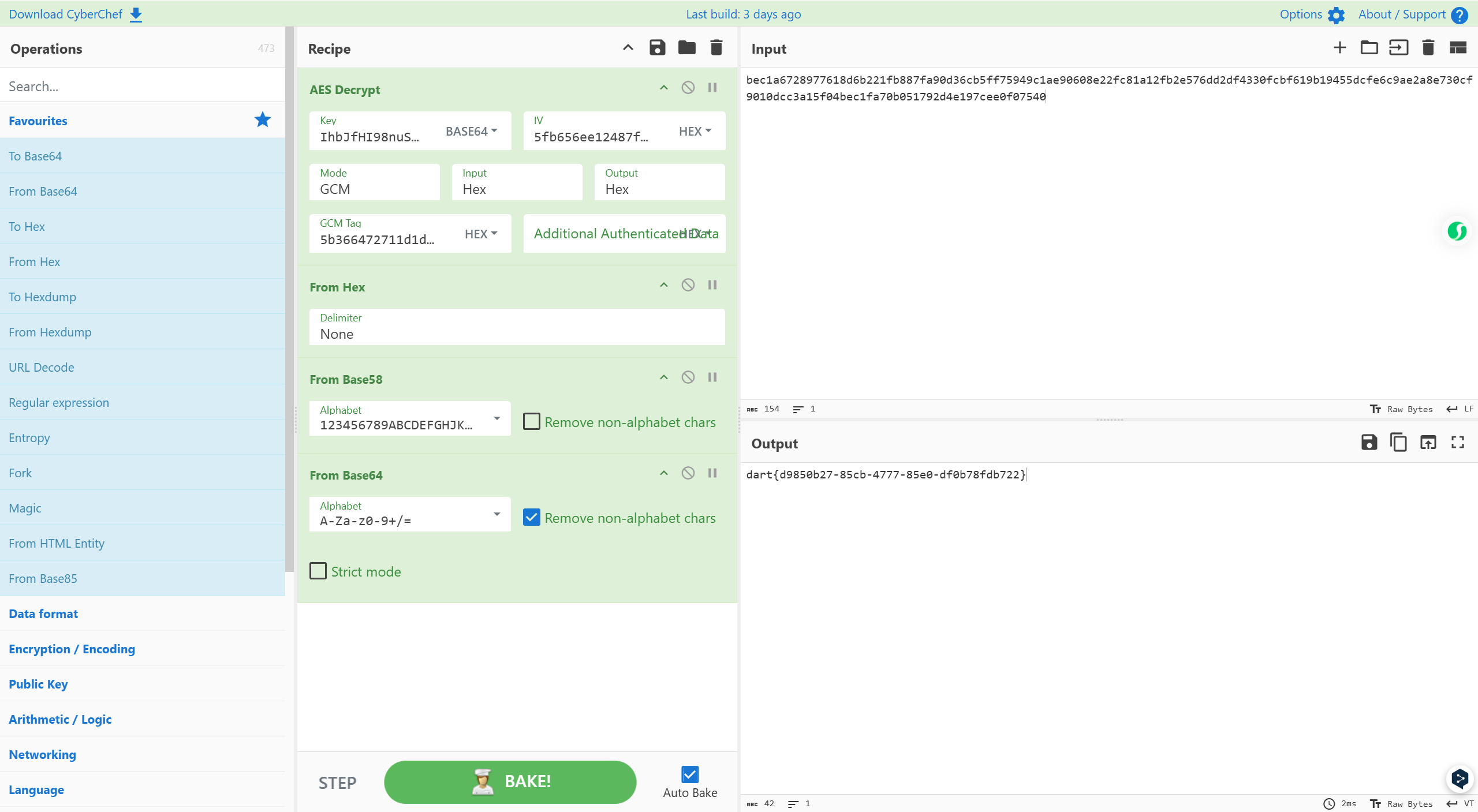Open the Key format BASE64 dropdown
Screen dimensions: 1478x812
471,131
